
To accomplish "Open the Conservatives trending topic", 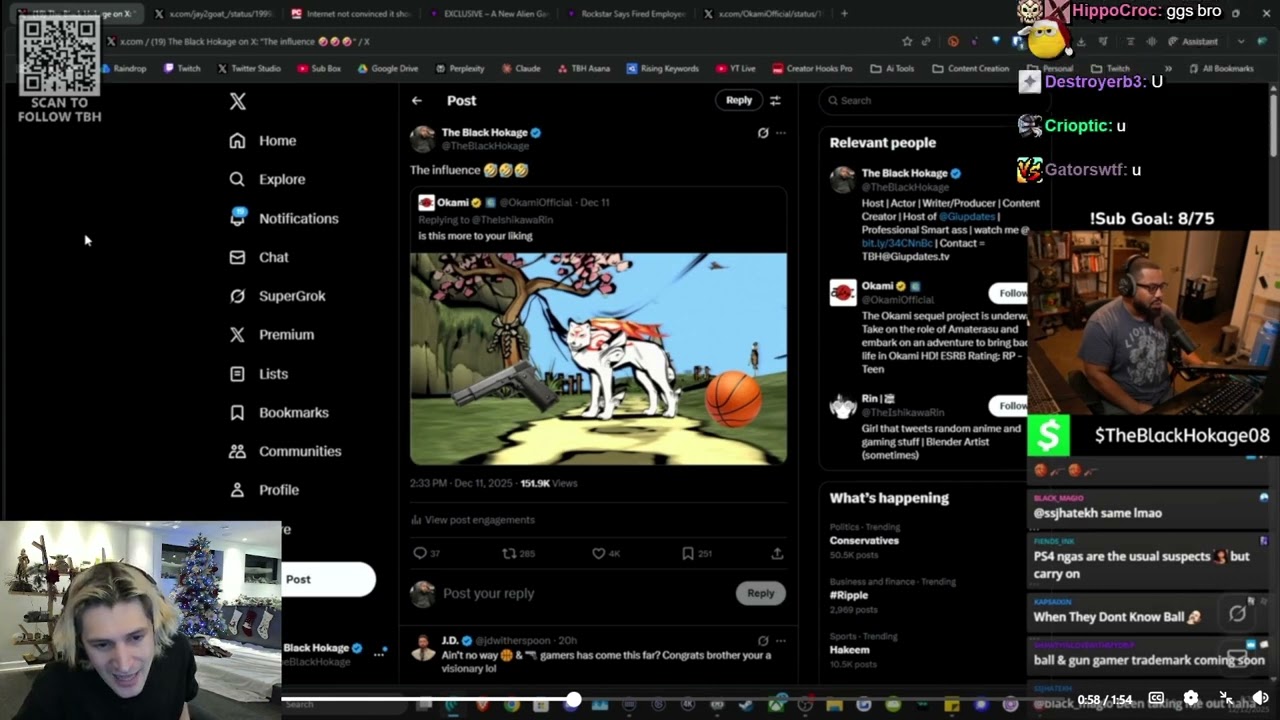I will click(x=864, y=540).
